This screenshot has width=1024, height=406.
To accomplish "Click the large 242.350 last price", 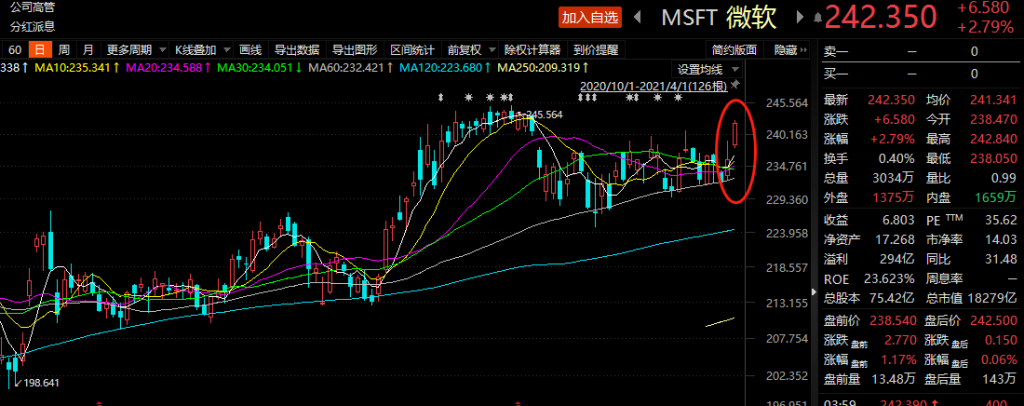I will click(x=881, y=18).
